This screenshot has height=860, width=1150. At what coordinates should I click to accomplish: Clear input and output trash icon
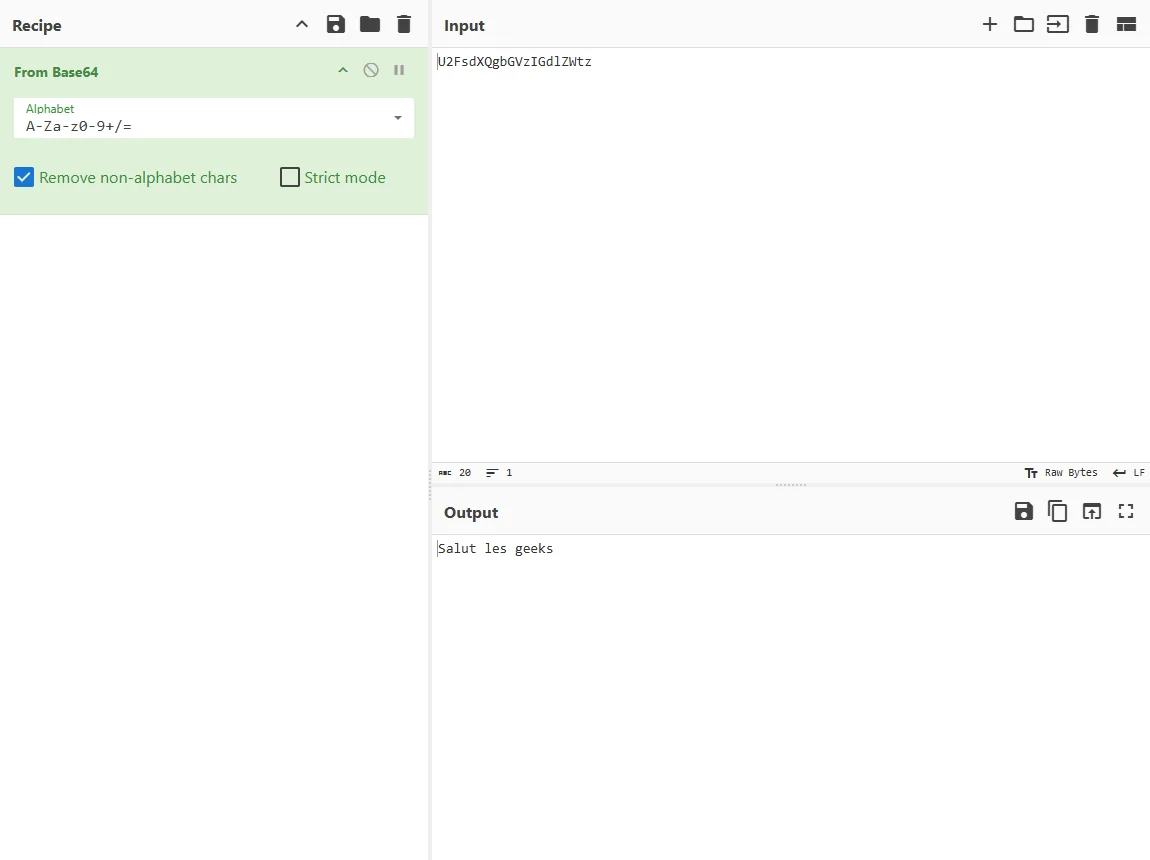click(x=1091, y=24)
